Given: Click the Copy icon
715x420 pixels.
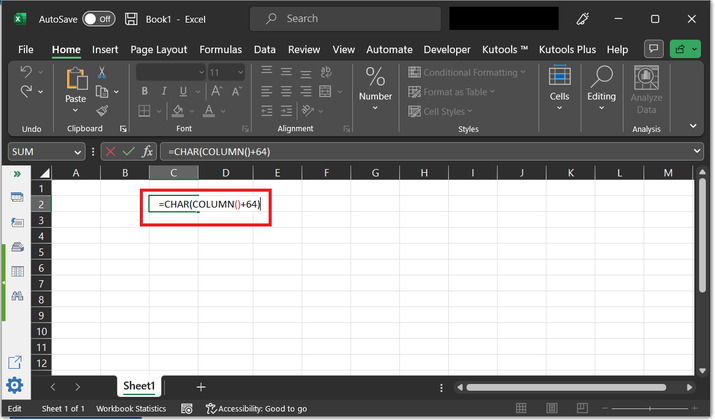Looking at the screenshot, I should pos(102,92).
